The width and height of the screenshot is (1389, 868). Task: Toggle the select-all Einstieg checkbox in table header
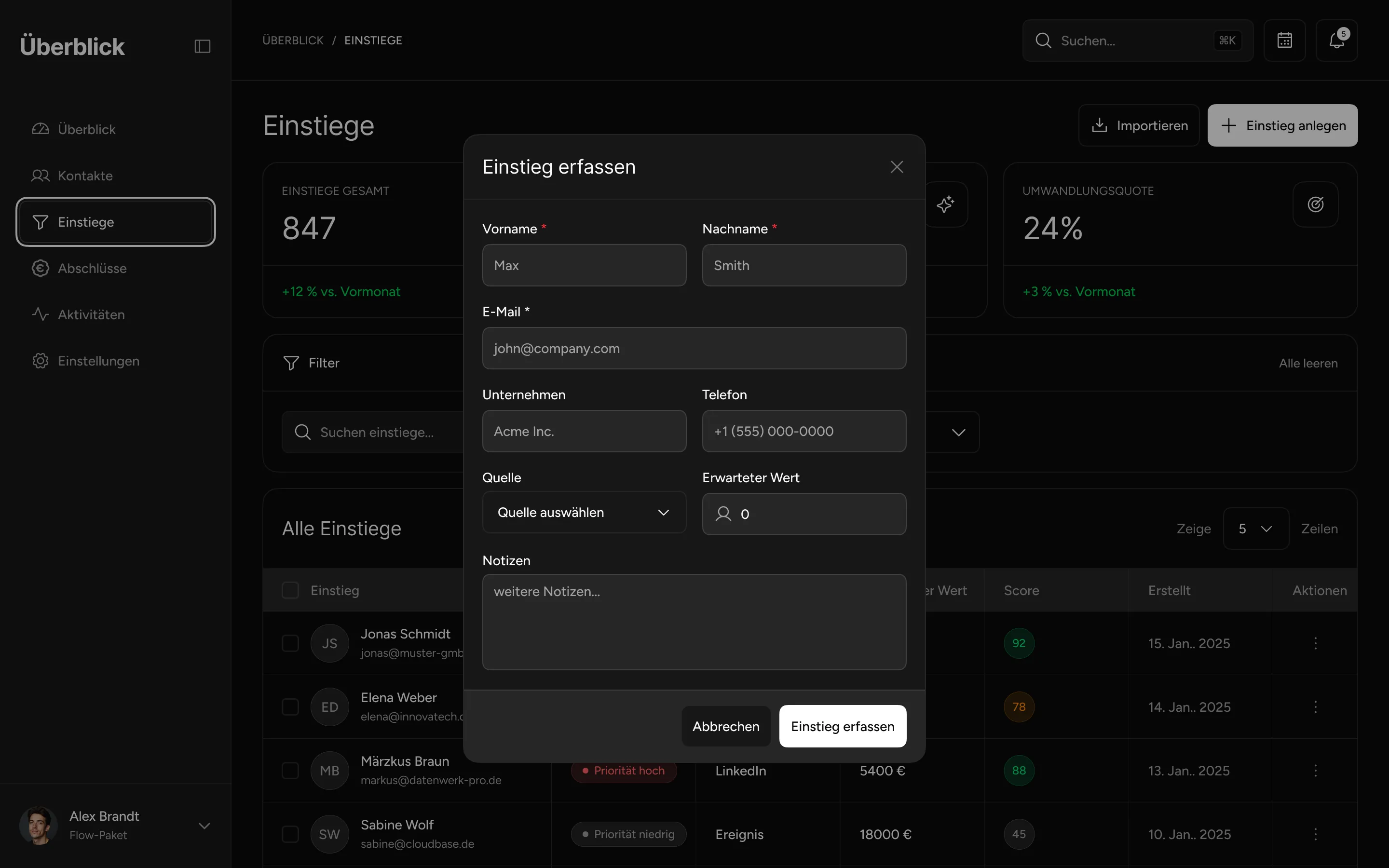[x=290, y=590]
